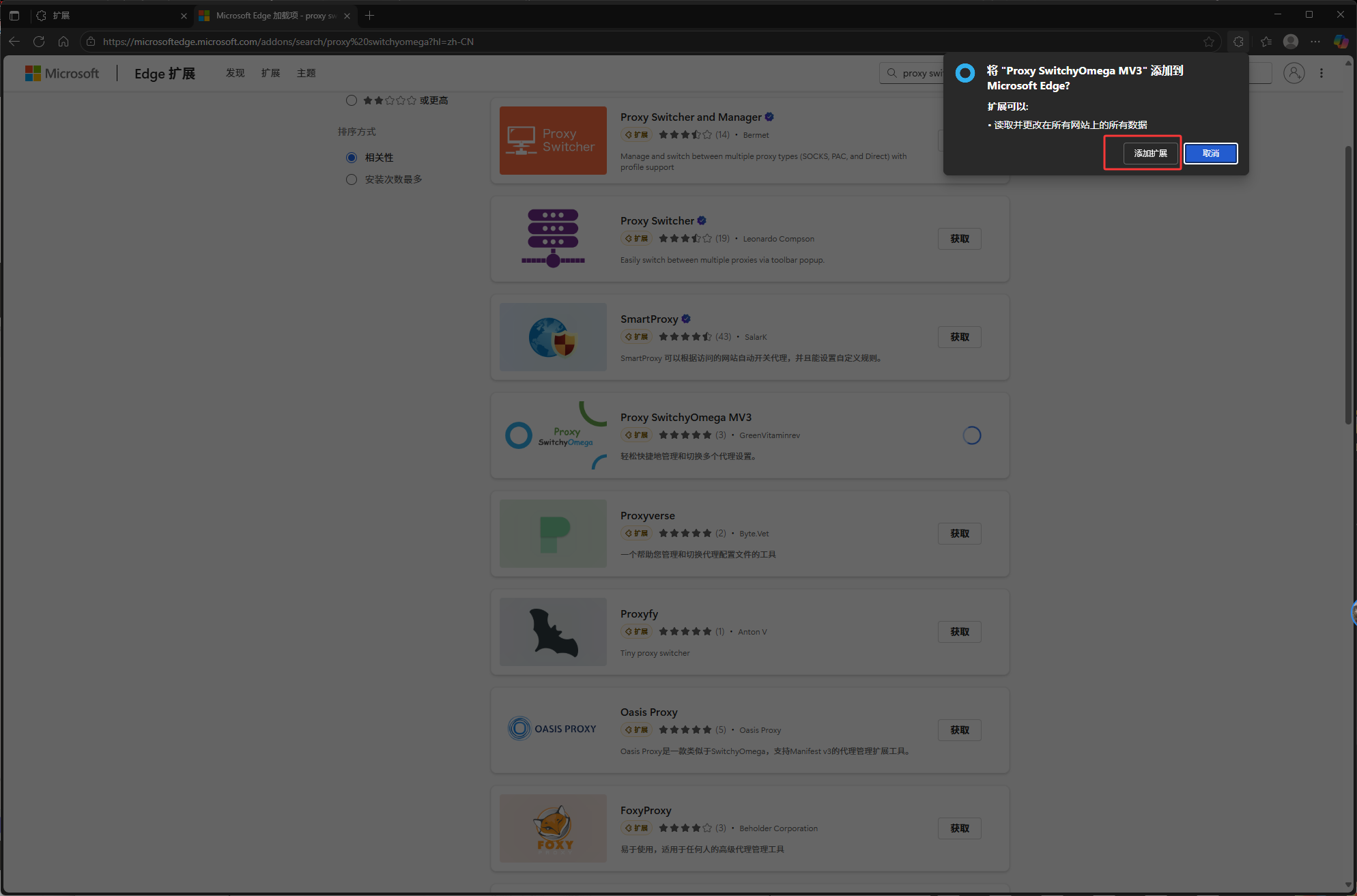This screenshot has height=896, width=1357.
Task: Open the 主题 navigation item
Action: tap(306, 73)
